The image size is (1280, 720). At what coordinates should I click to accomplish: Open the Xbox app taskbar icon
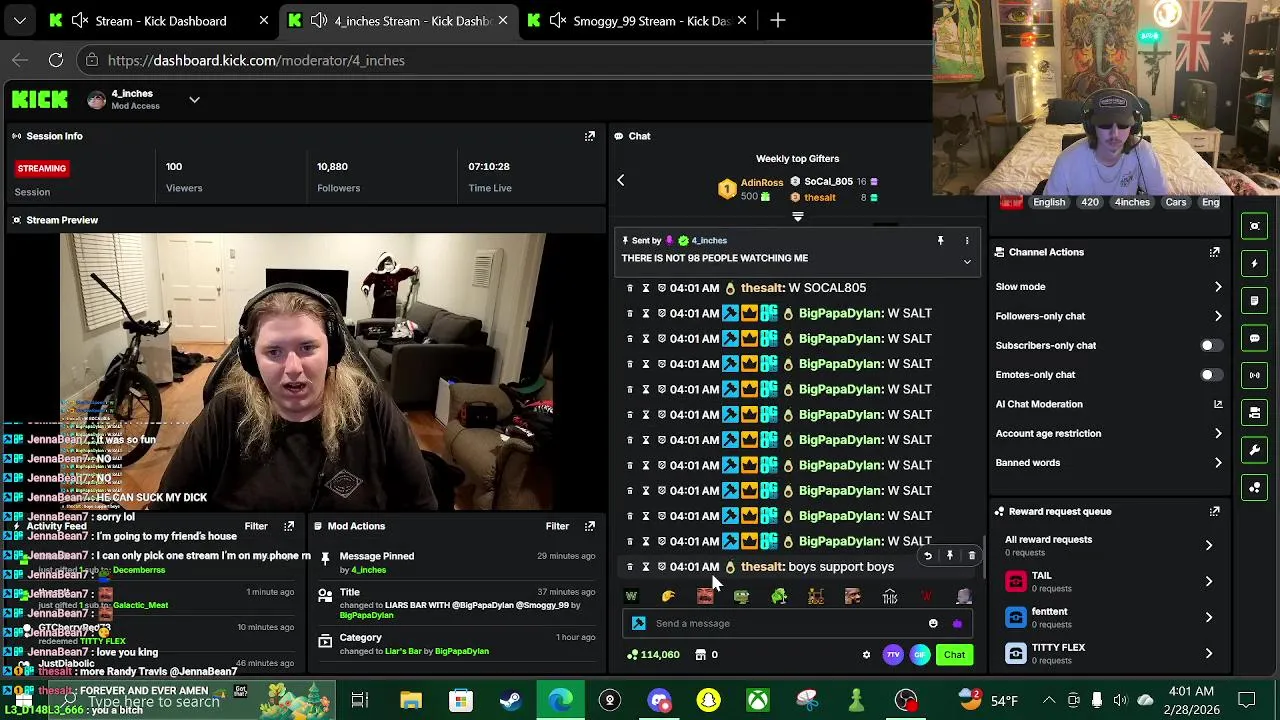coord(758,700)
